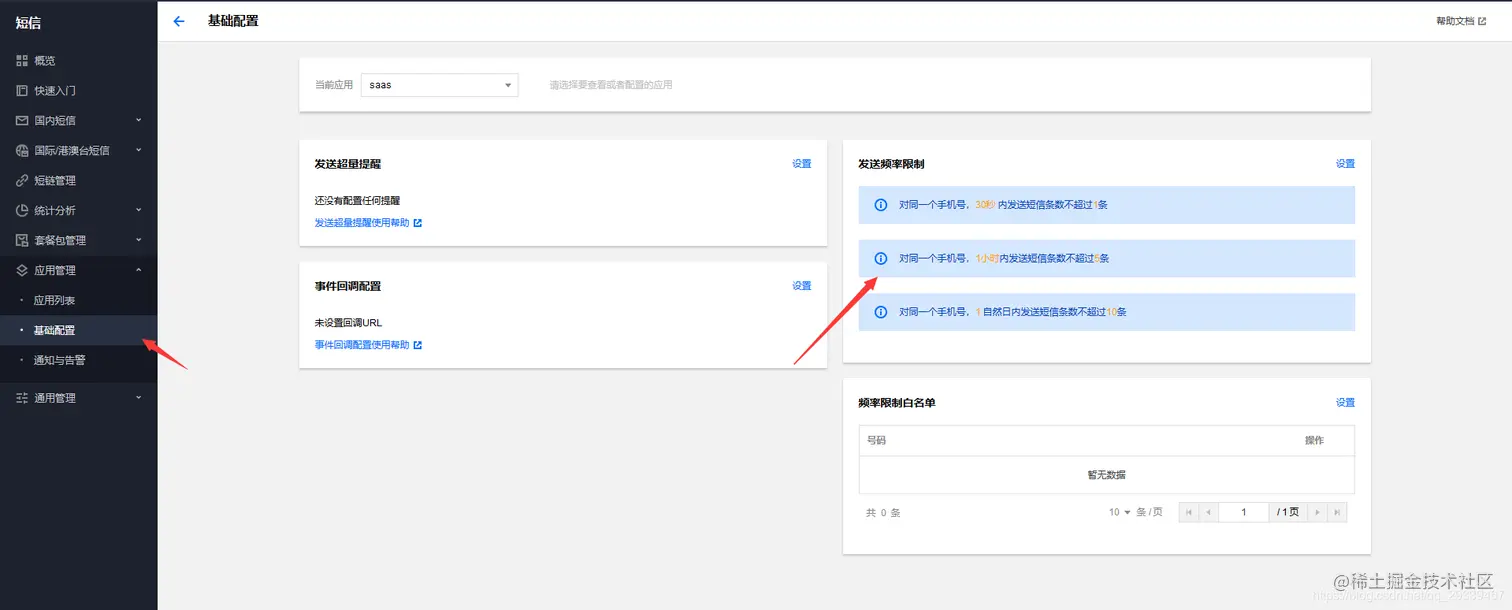Click the 短链管理 link icon
The width and height of the screenshot is (1512, 610).
click(22, 181)
